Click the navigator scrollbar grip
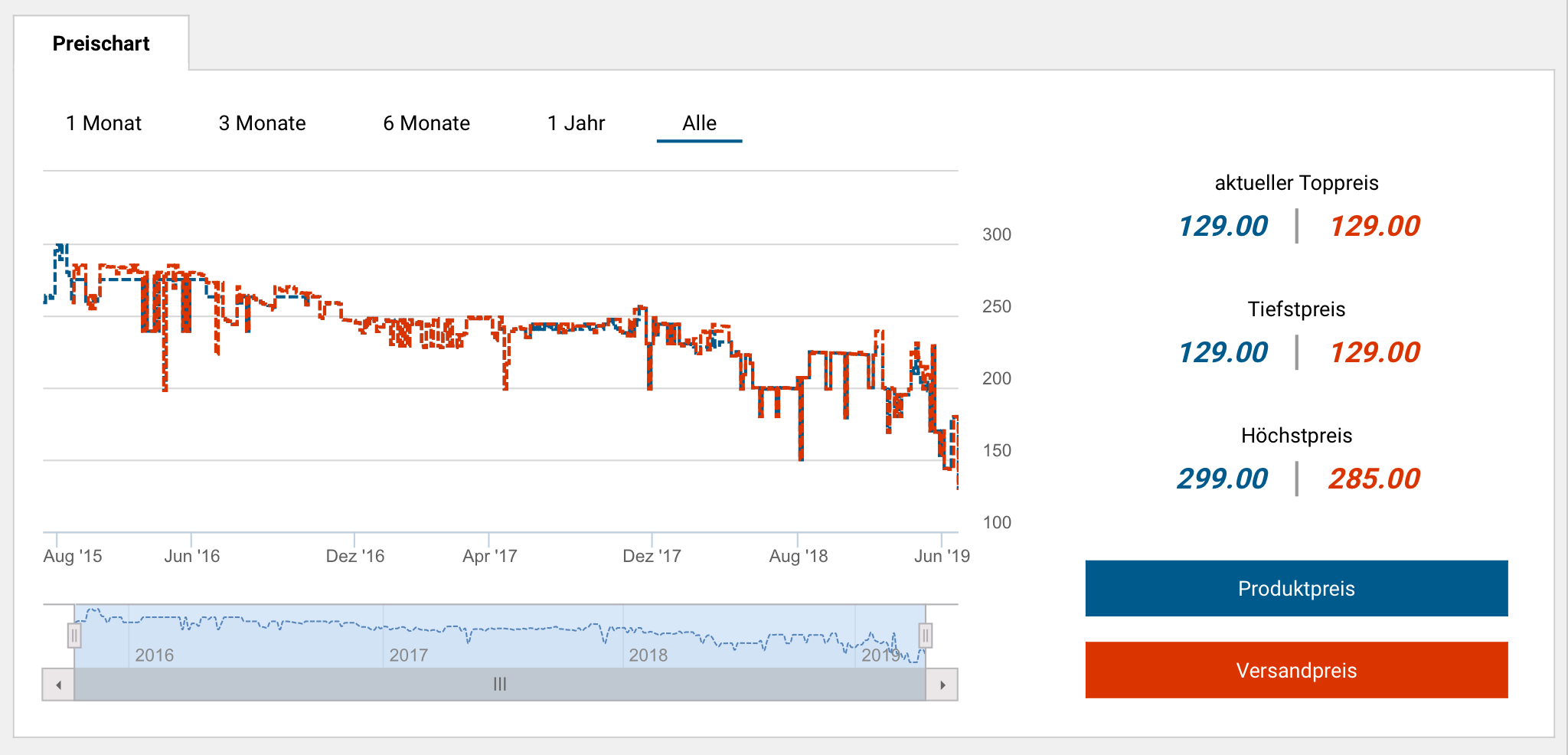The image size is (1568, 755). [500, 685]
